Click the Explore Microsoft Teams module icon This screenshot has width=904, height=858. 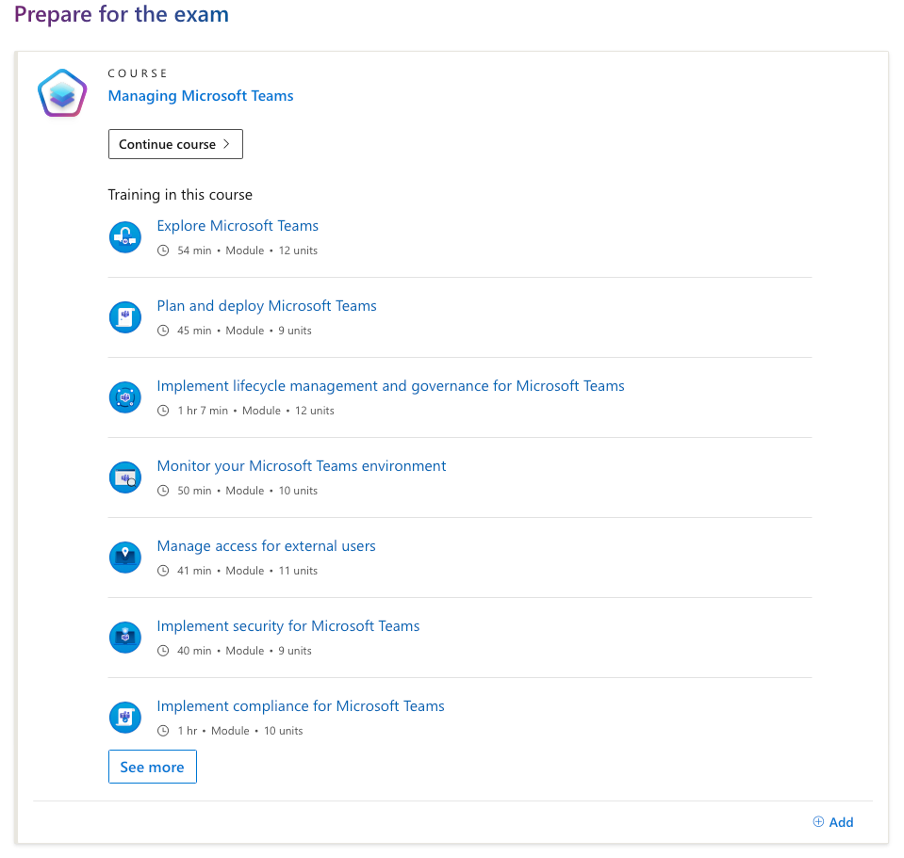pyautogui.click(x=125, y=237)
